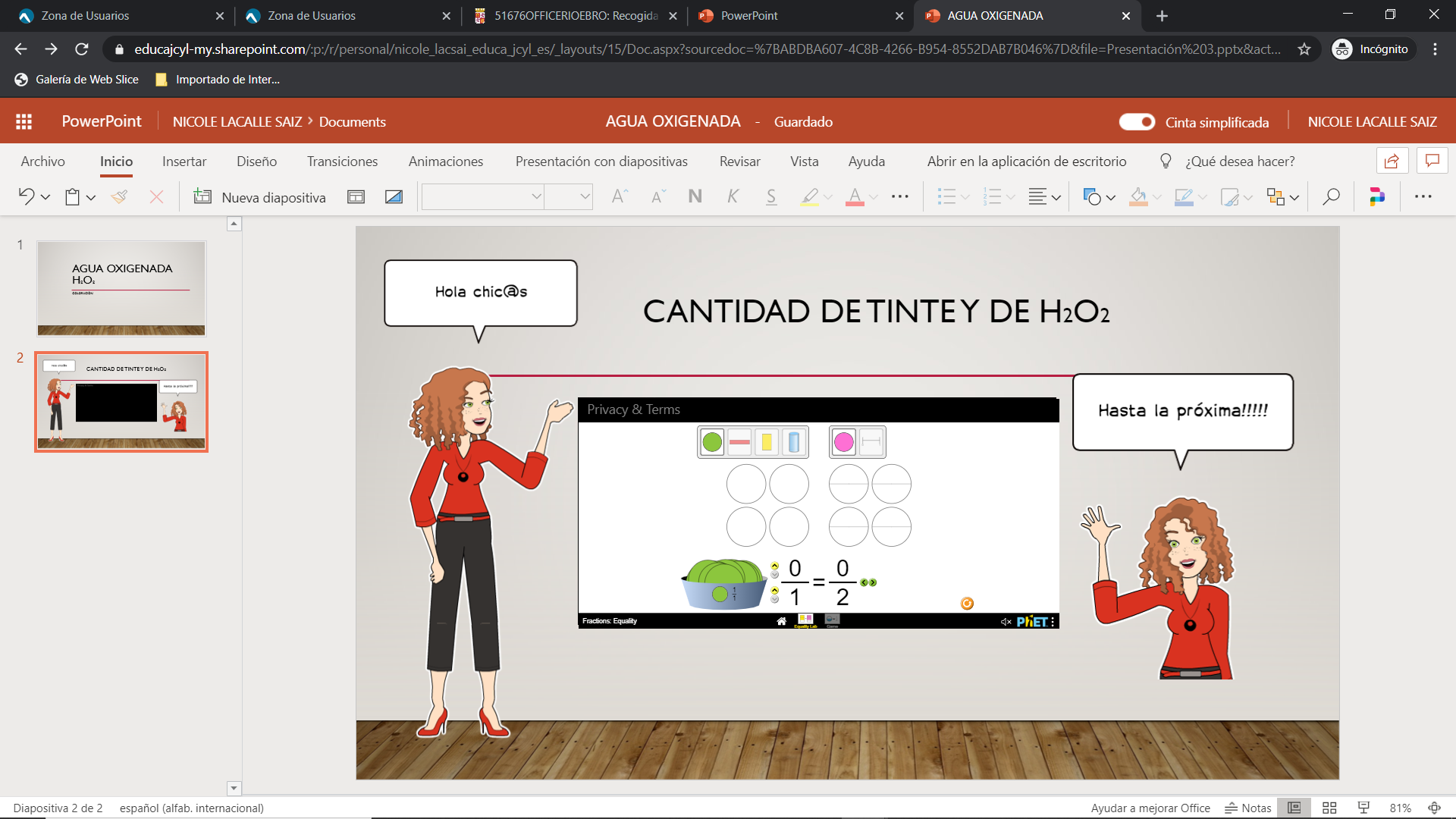Open the Buscar (search) tool
The width and height of the screenshot is (1456, 819).
pos(1330,196)
